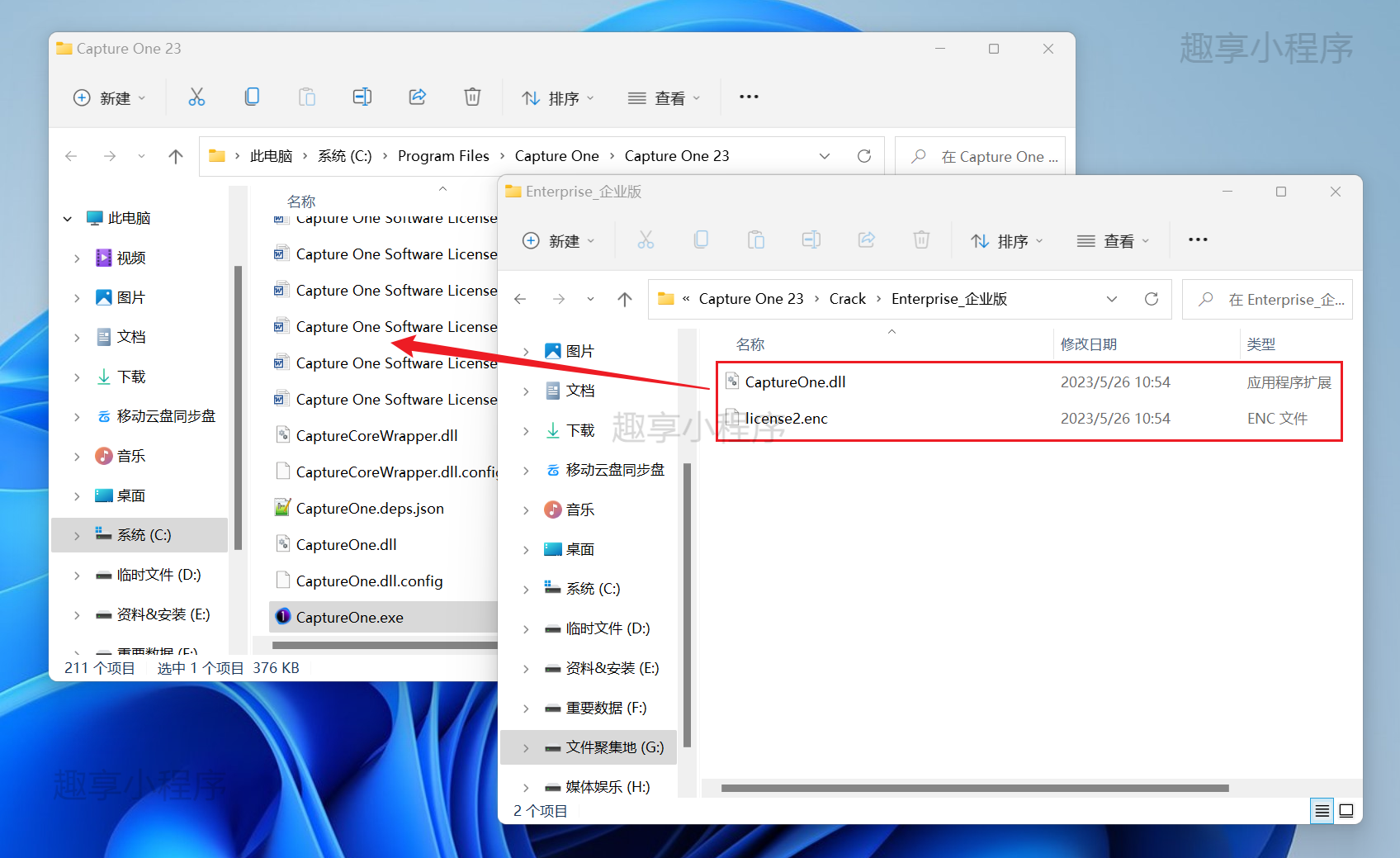Click Rename icon in Enterprise_企业版 window

[811, 240]
